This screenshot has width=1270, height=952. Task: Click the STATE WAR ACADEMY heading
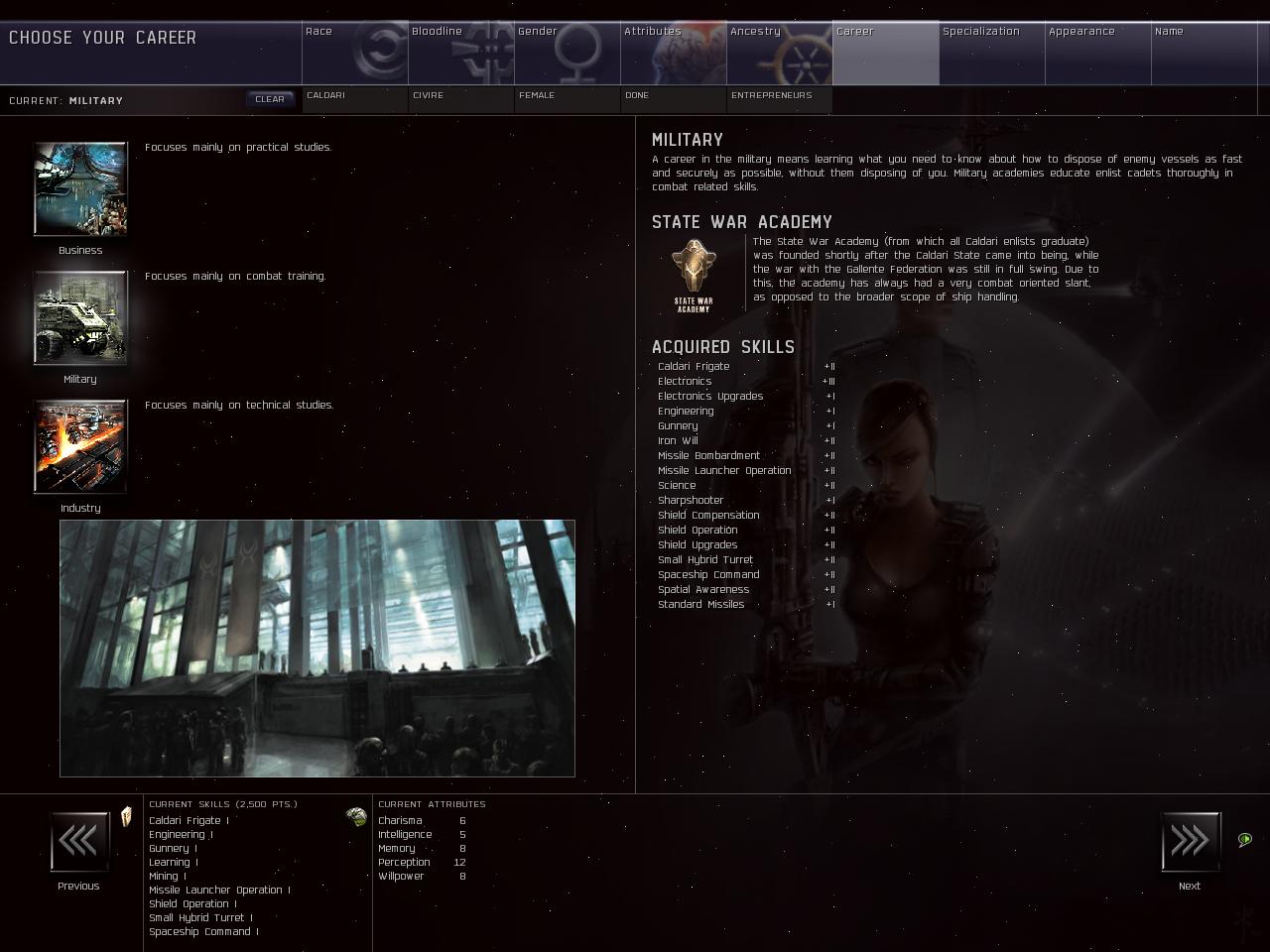(742, 222)
